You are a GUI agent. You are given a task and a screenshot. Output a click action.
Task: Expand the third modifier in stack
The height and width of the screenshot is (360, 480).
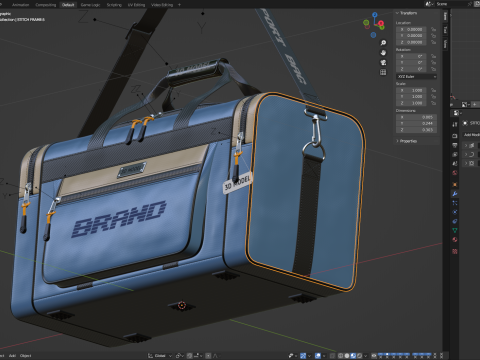tap(466, 163)
